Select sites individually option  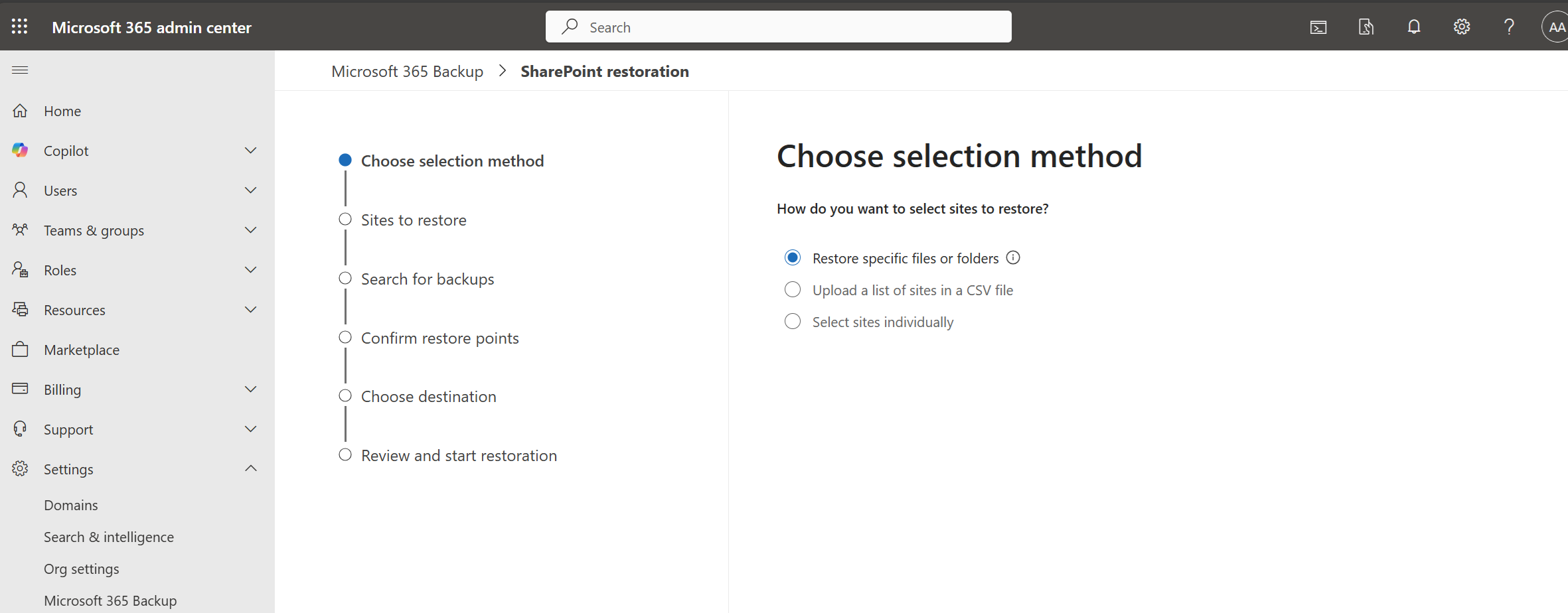792,321
